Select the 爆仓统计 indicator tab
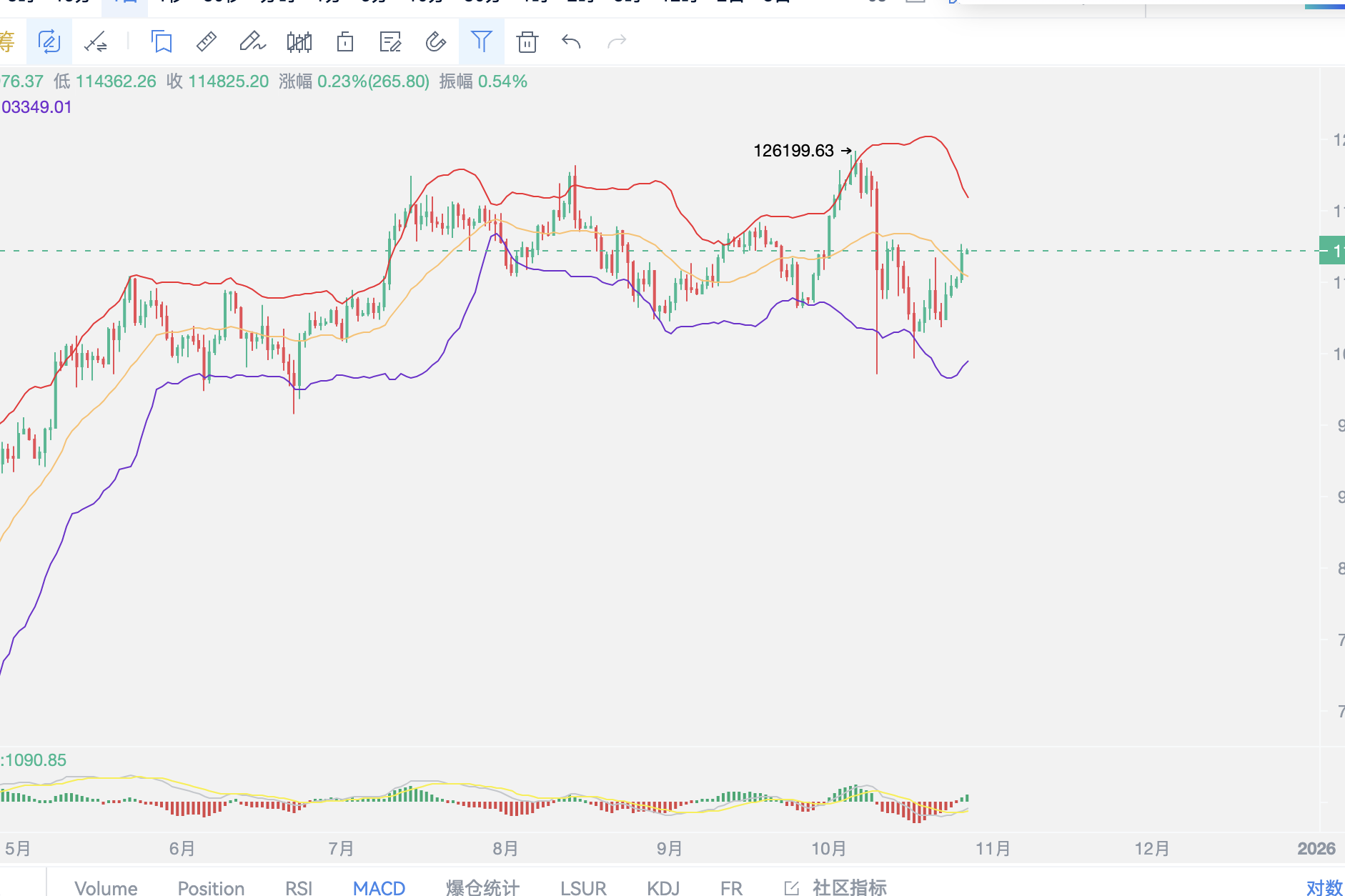 coord(482,887)
